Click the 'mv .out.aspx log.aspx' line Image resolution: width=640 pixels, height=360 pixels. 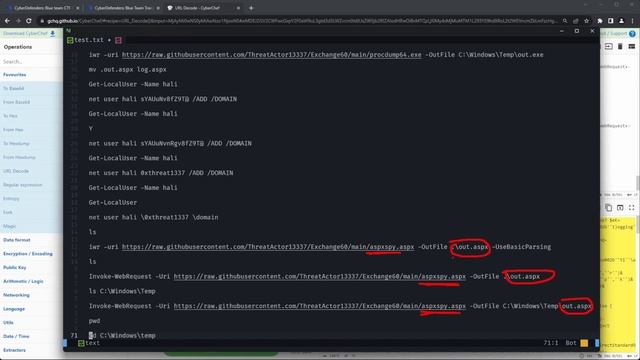pyautogui.click(x=127, y=69)
